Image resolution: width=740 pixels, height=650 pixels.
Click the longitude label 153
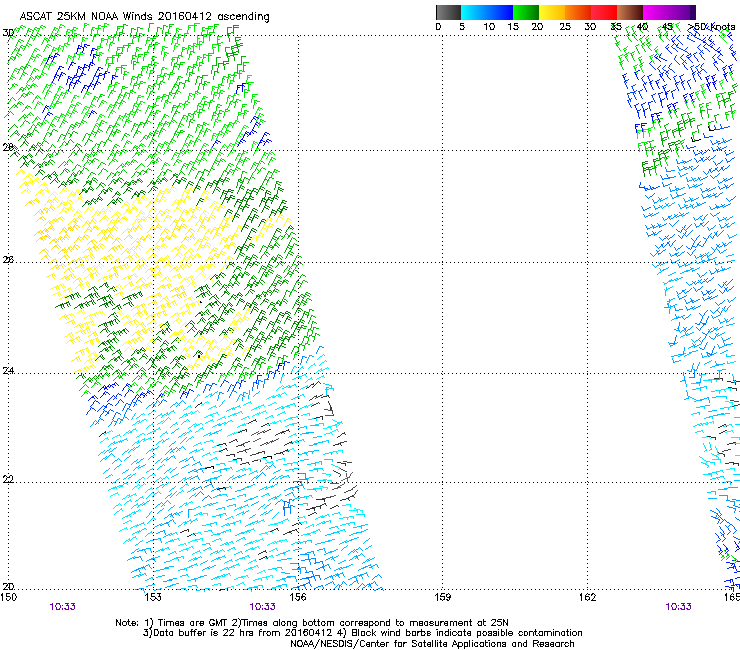[153, 597]
